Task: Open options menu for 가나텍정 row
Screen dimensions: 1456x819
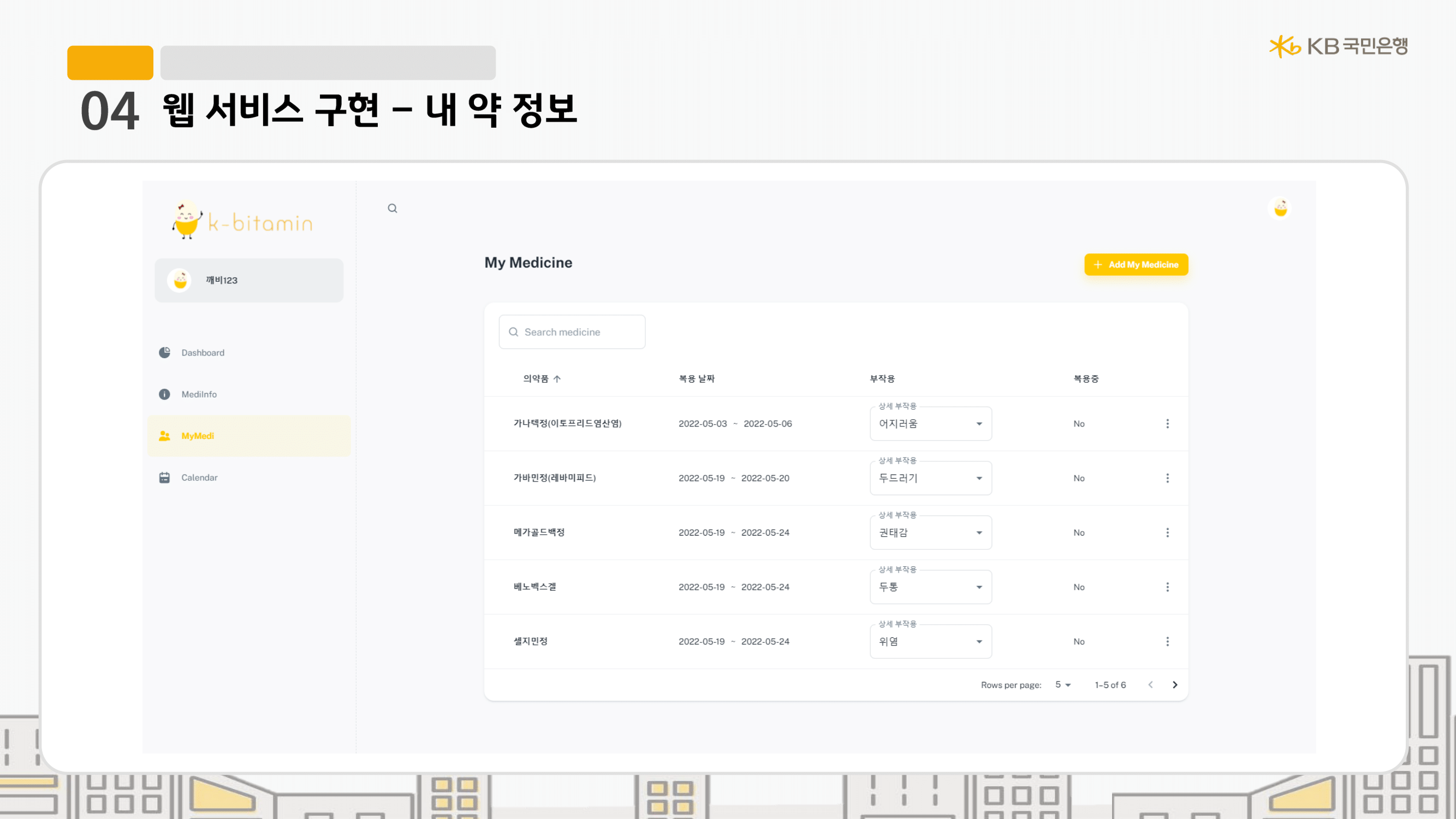Action: (x=1167, y=423)
